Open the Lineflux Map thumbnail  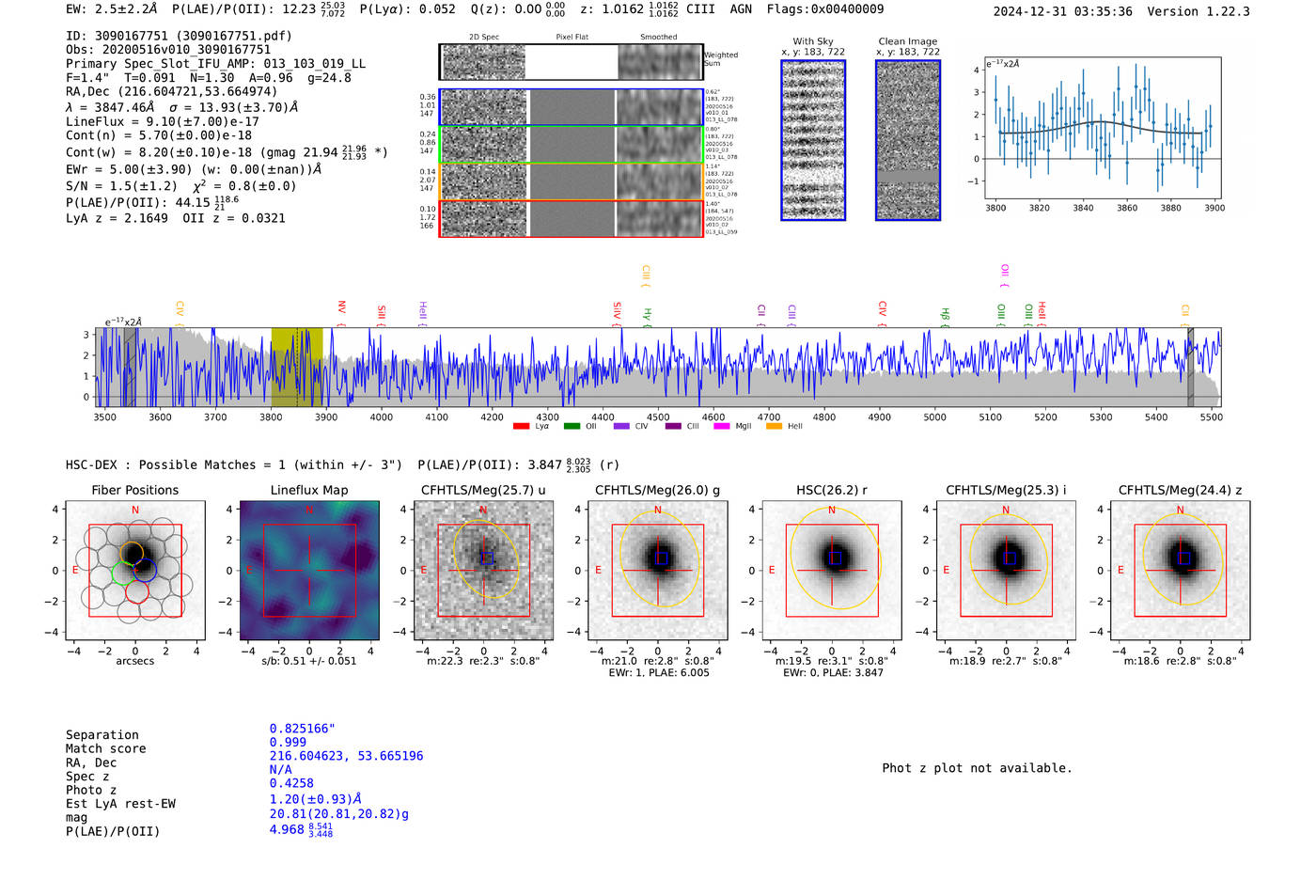pyautogui.click(x=309, y=571)
